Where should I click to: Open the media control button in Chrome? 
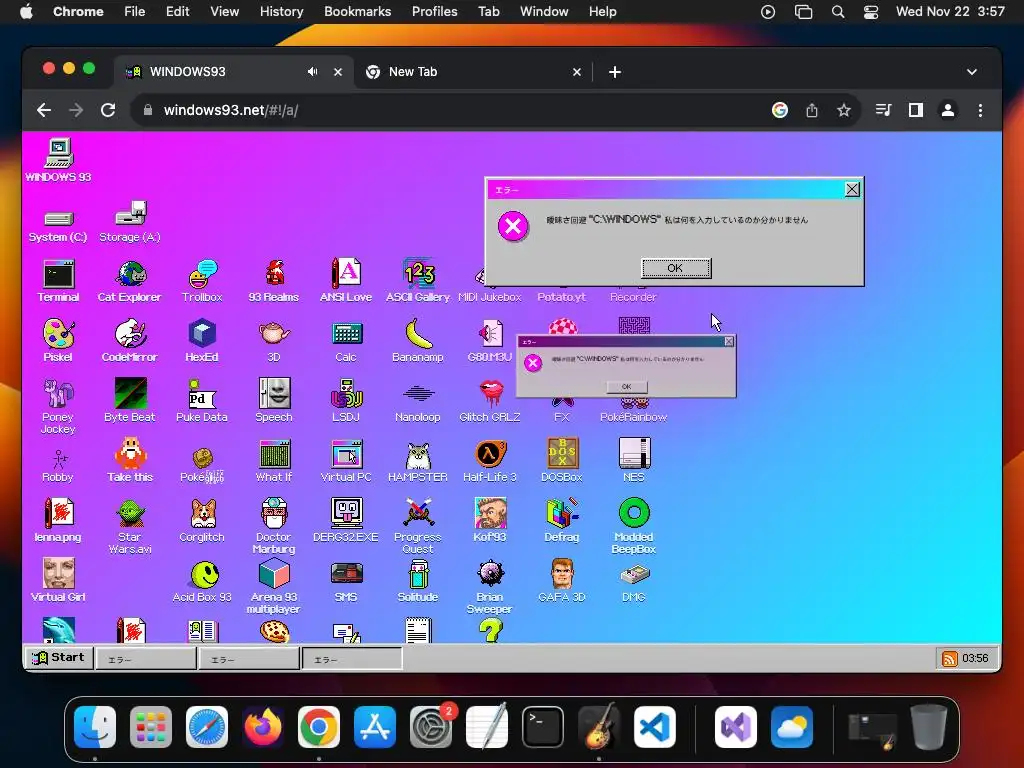[883, 110]
